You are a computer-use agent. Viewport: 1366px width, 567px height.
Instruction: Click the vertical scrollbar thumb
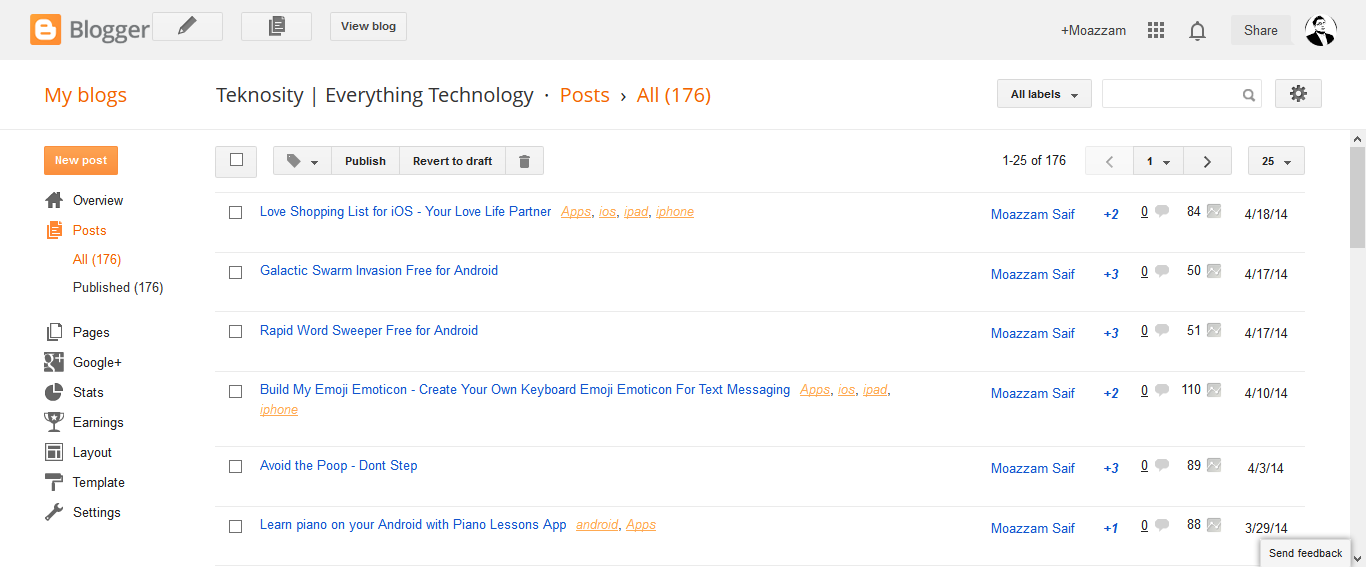1357,197
